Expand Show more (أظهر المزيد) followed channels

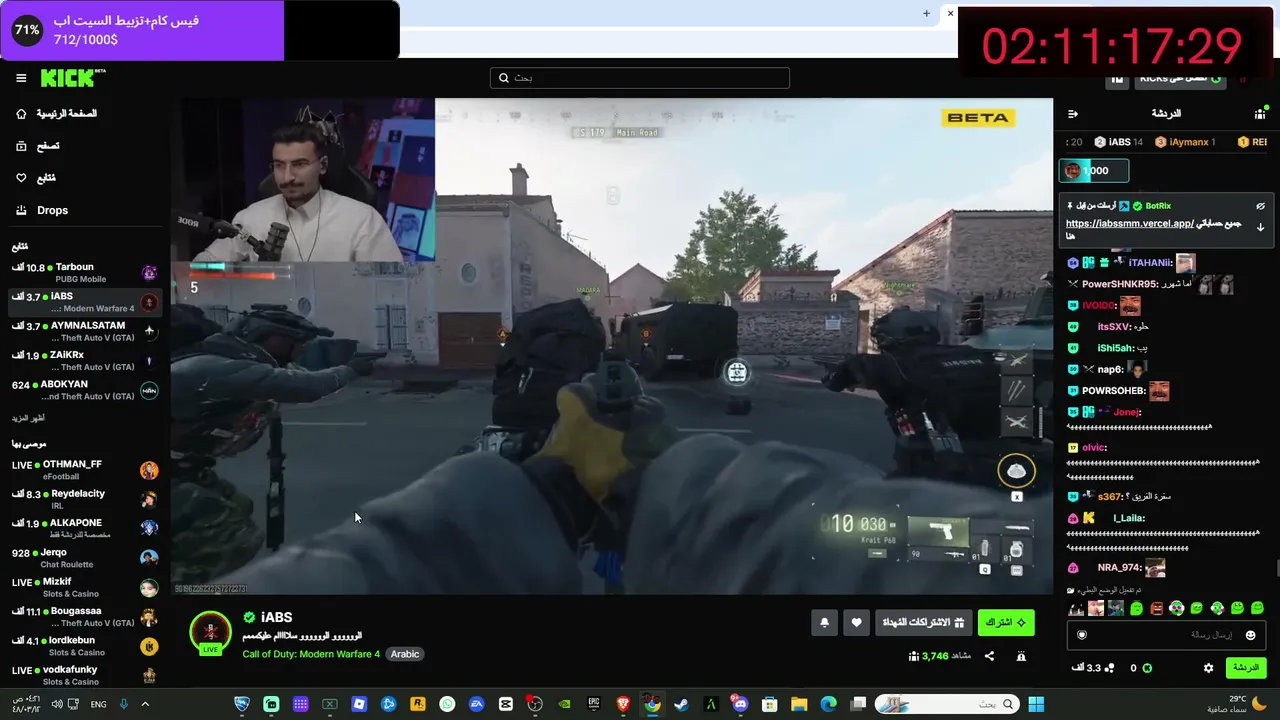pos(29,417)
